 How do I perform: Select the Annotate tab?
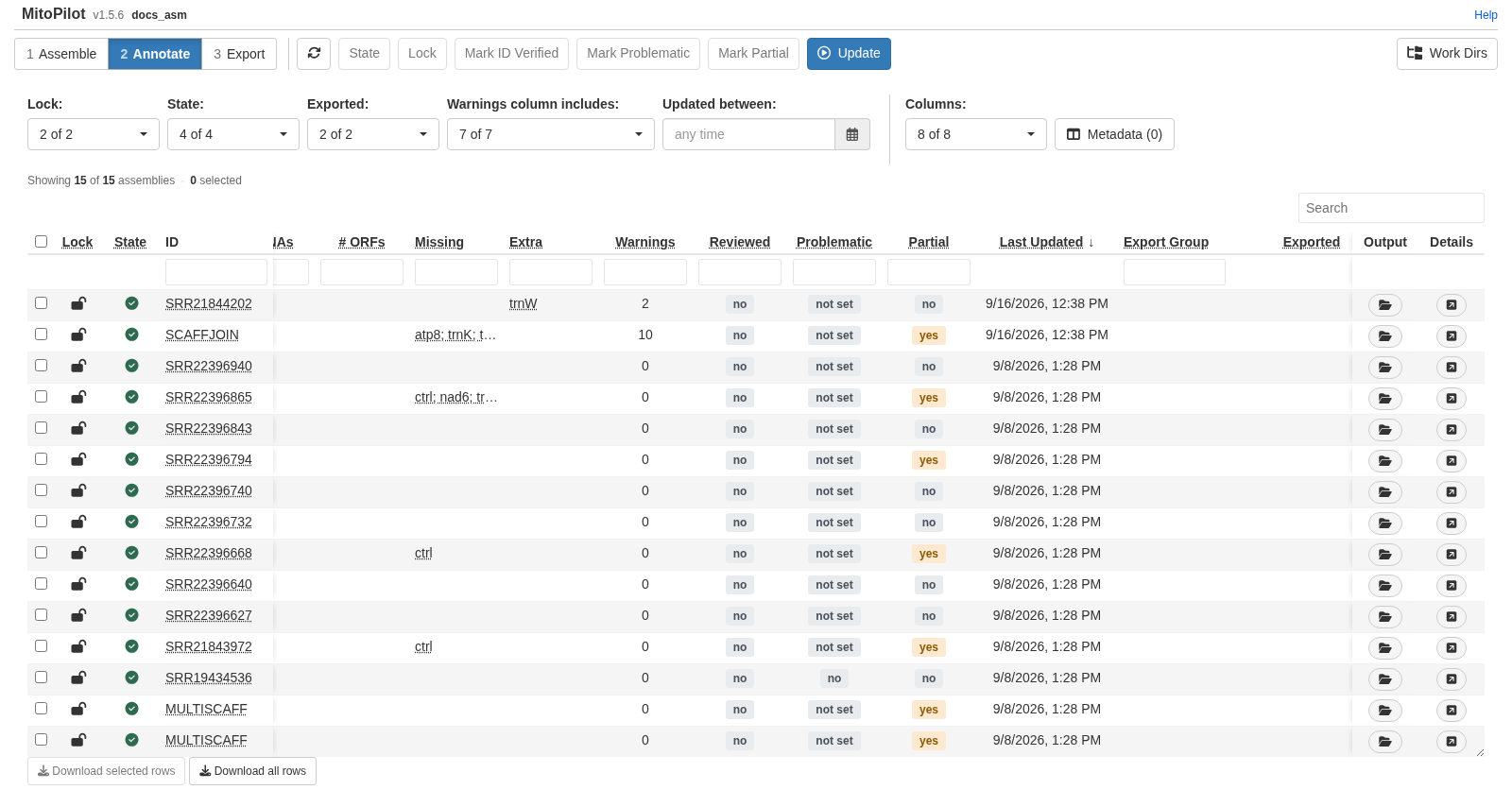pos(155,54)
